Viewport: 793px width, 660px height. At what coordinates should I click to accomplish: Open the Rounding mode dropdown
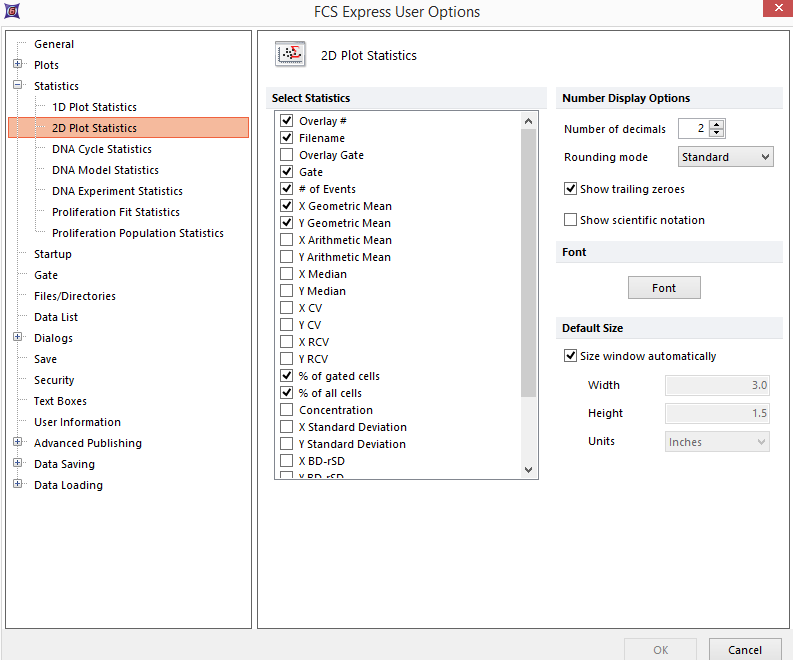(726, 157)
